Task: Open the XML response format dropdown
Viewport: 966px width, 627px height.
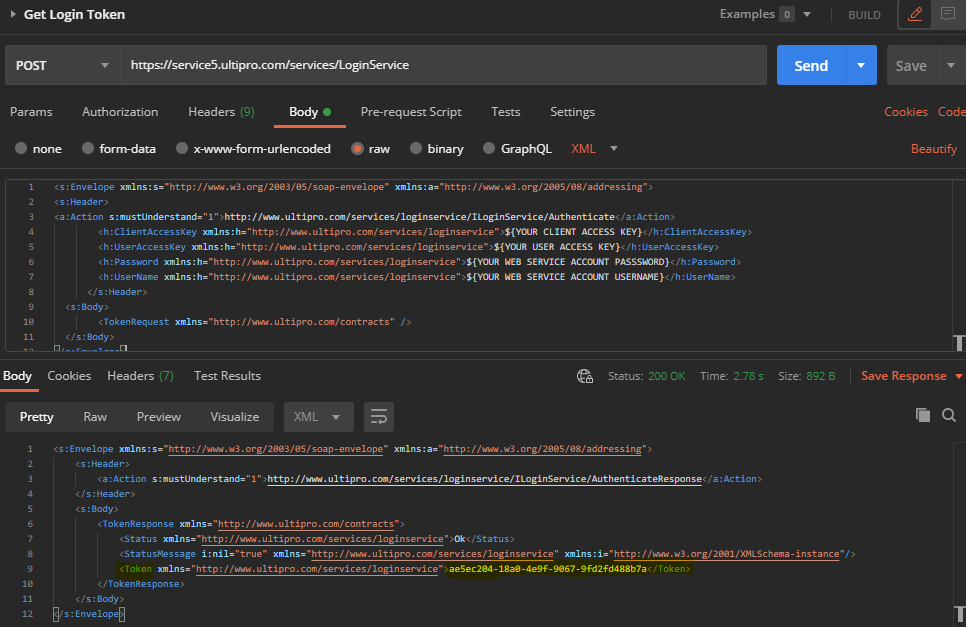Action: coord(318,416)
